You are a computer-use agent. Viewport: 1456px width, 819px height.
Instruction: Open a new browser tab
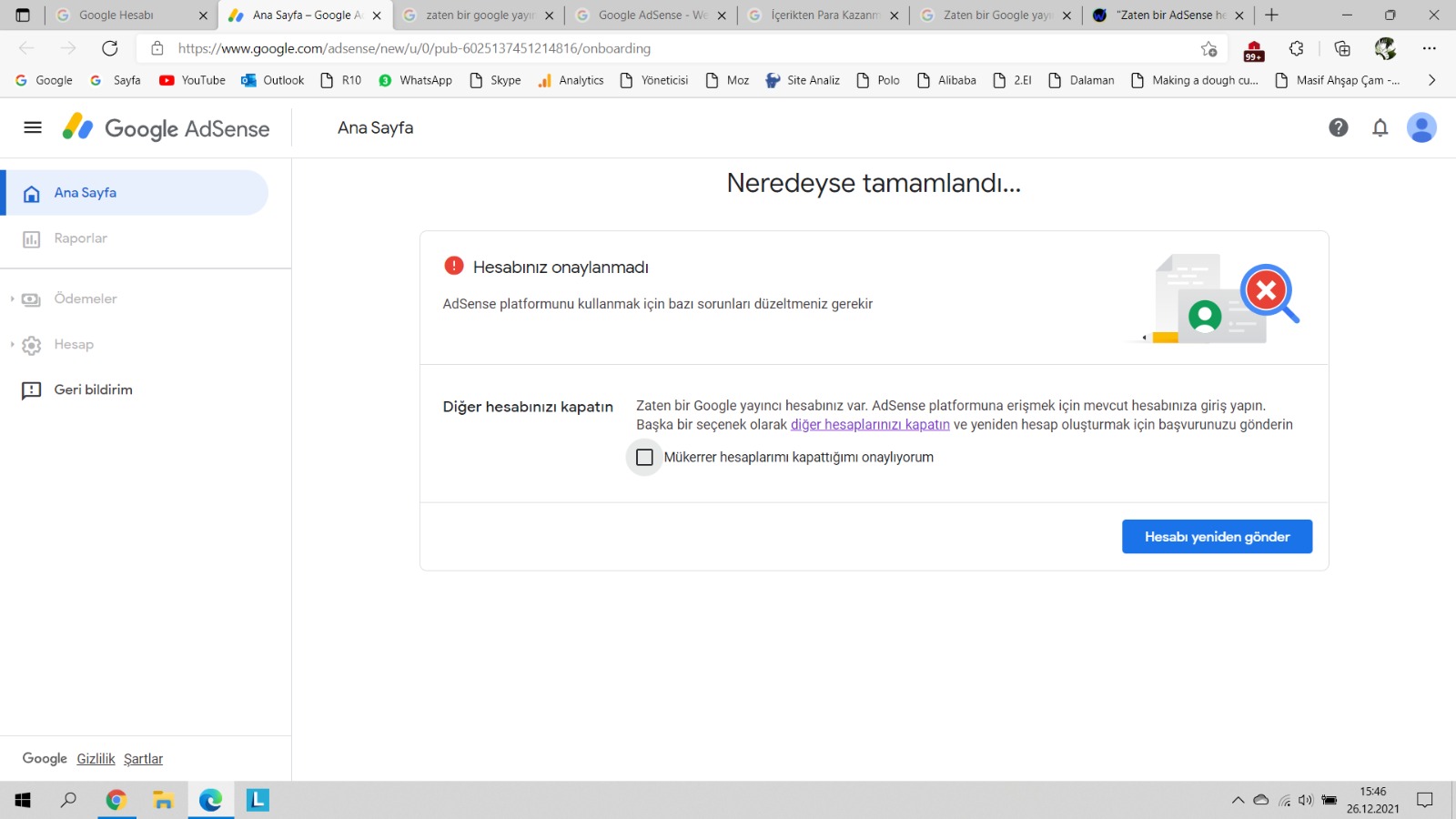pos(1271,15)
